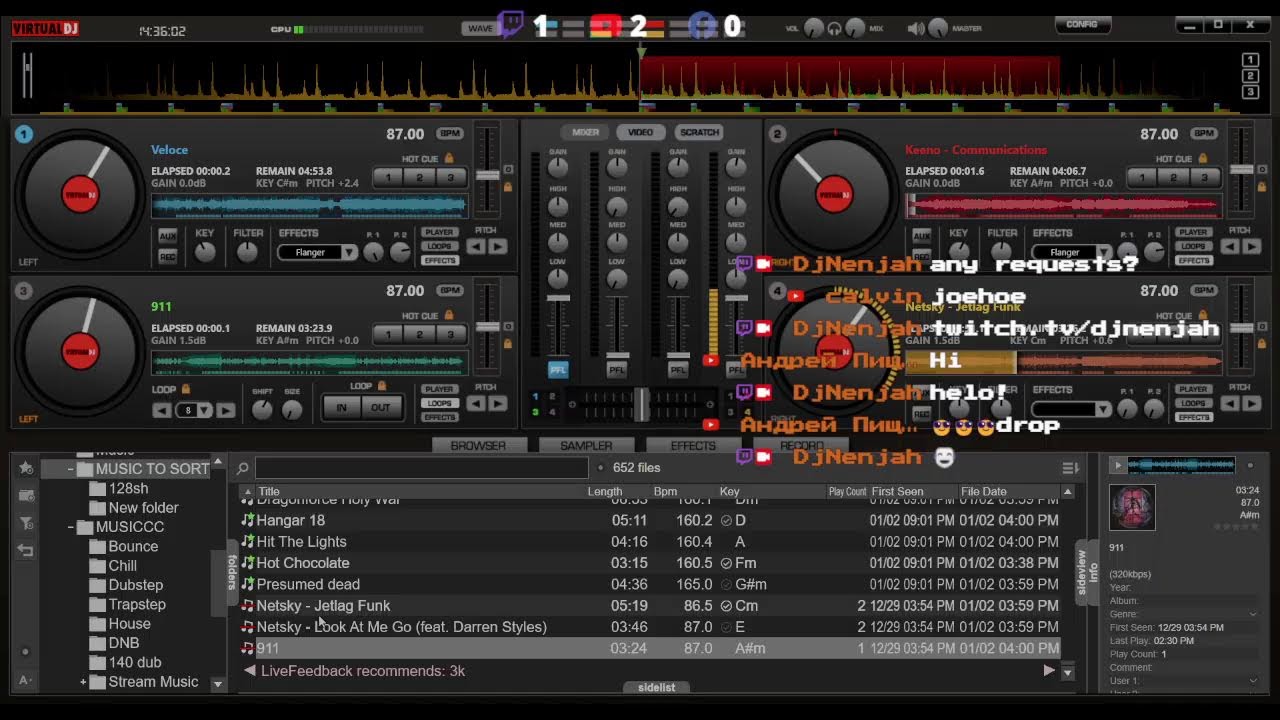The height and width of the screenshot is (720, 1280).
Task: Toggle PFL on the second mixer channel
Action: point(617,370)
